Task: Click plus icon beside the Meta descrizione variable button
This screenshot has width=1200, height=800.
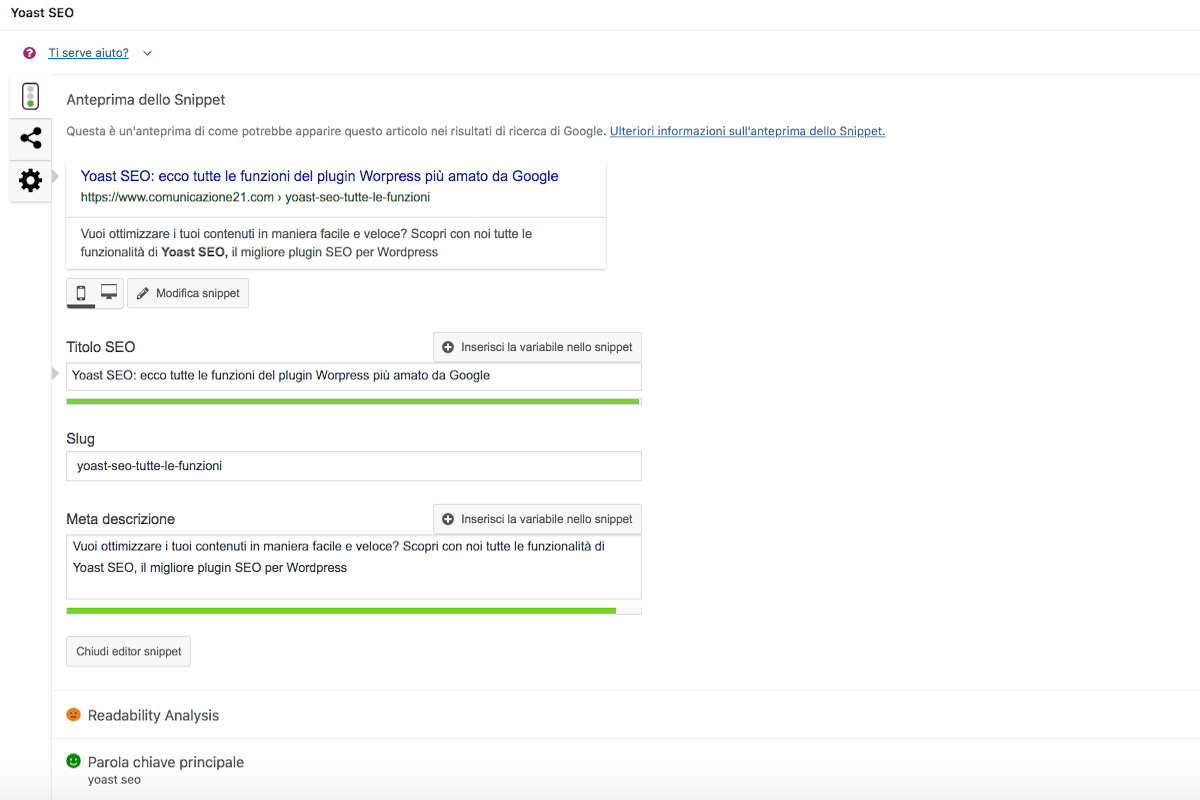Action: (448, 519)
